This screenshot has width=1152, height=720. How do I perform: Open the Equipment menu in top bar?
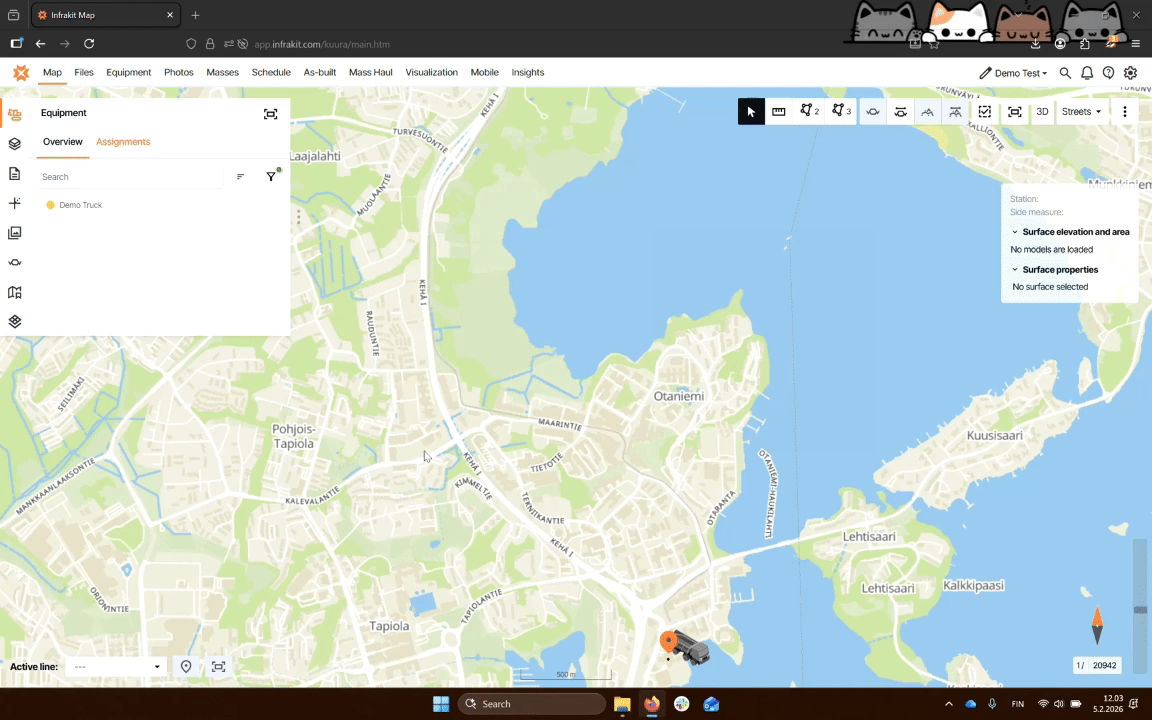(x=129, y=72)
